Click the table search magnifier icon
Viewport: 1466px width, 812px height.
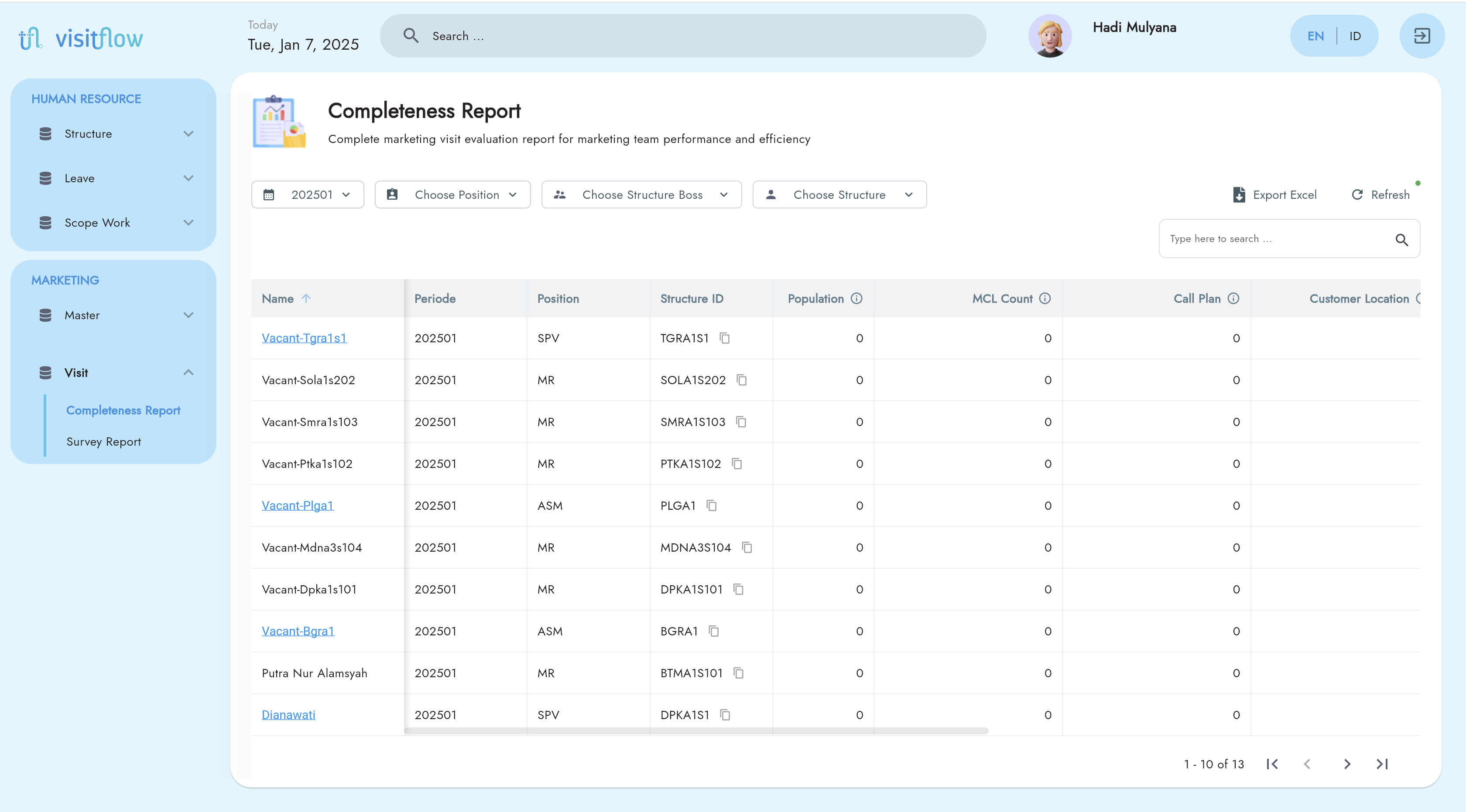(1402, 239)
